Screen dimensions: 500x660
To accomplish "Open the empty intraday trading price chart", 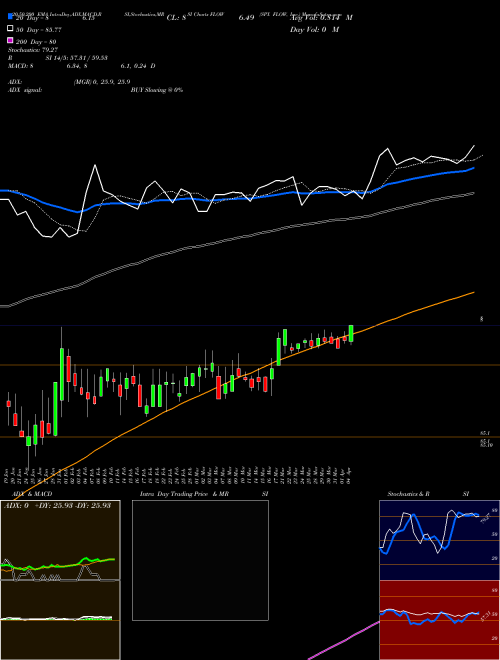I will point(200,560).
